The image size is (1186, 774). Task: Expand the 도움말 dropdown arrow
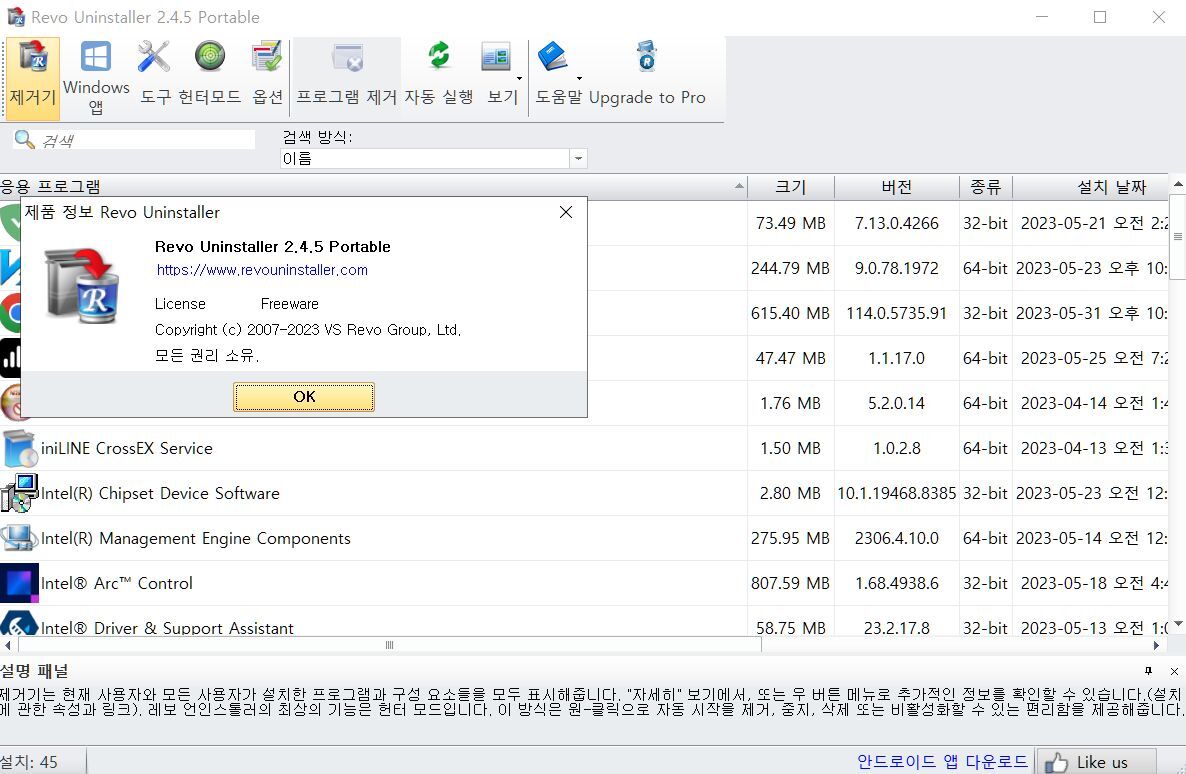[579, 79]
